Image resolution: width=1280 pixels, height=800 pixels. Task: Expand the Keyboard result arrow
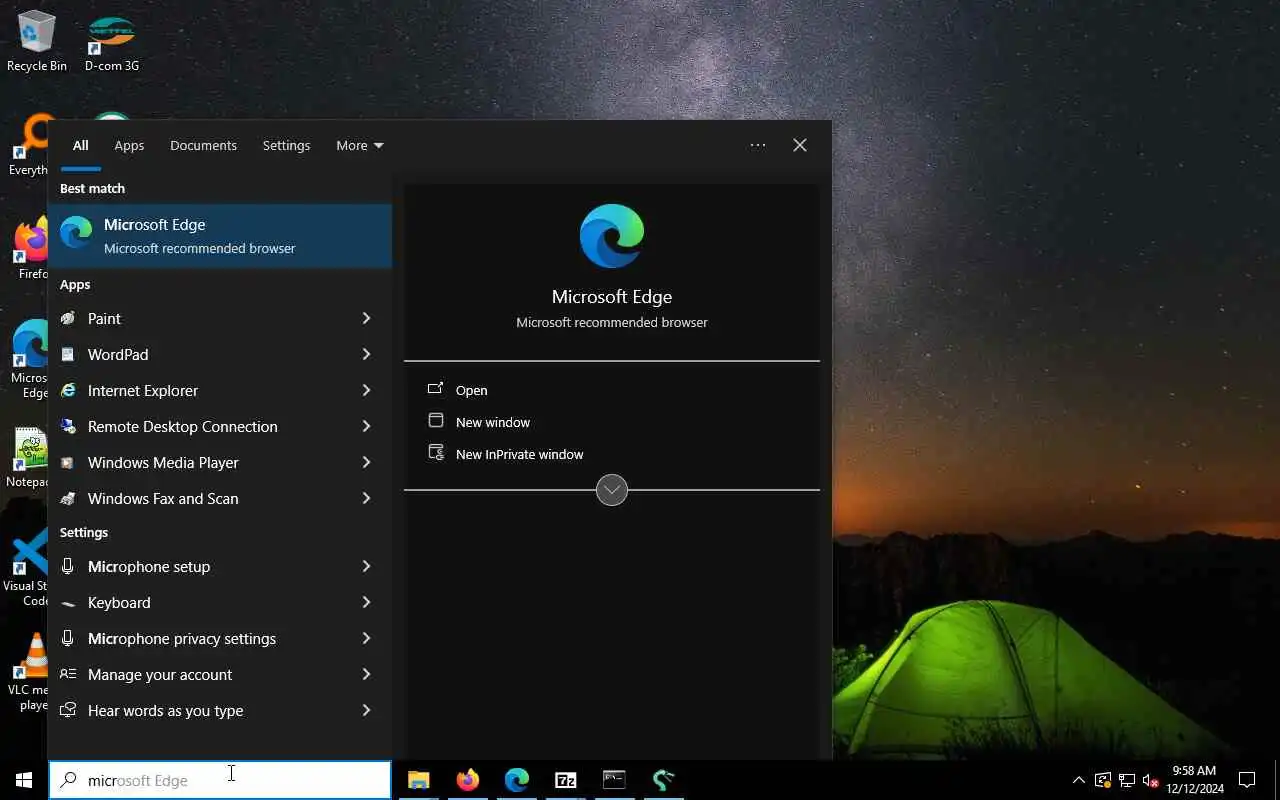pyautogui.click(x=366, y=602)
